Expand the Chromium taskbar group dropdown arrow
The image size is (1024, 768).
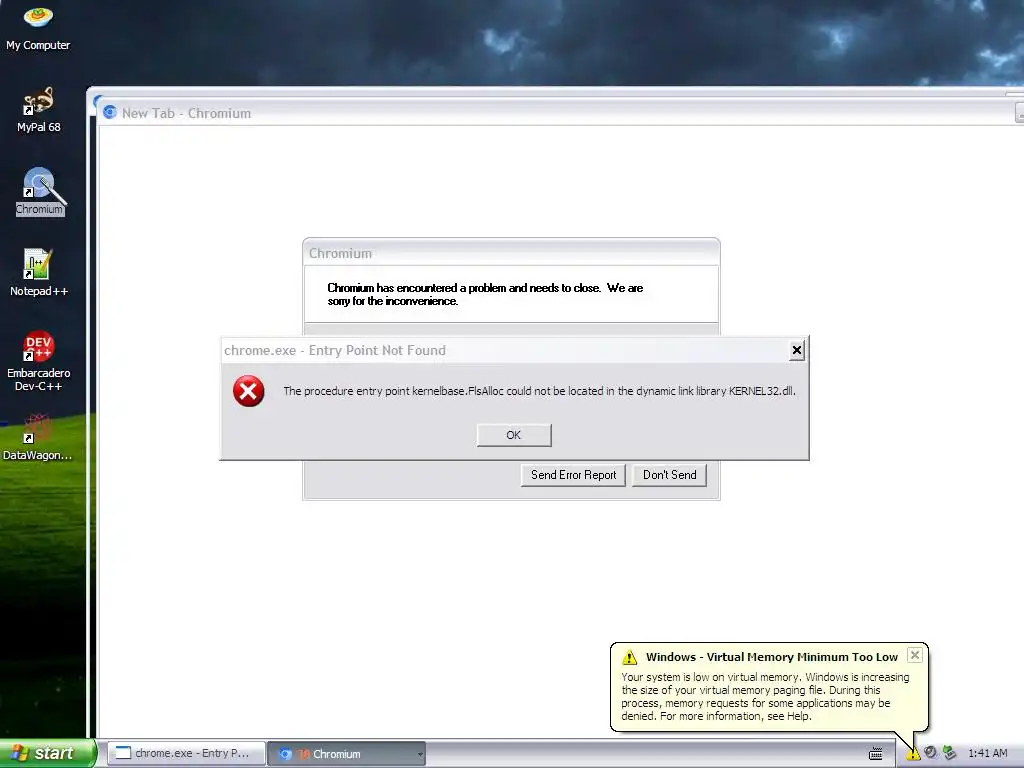[420, 754]
